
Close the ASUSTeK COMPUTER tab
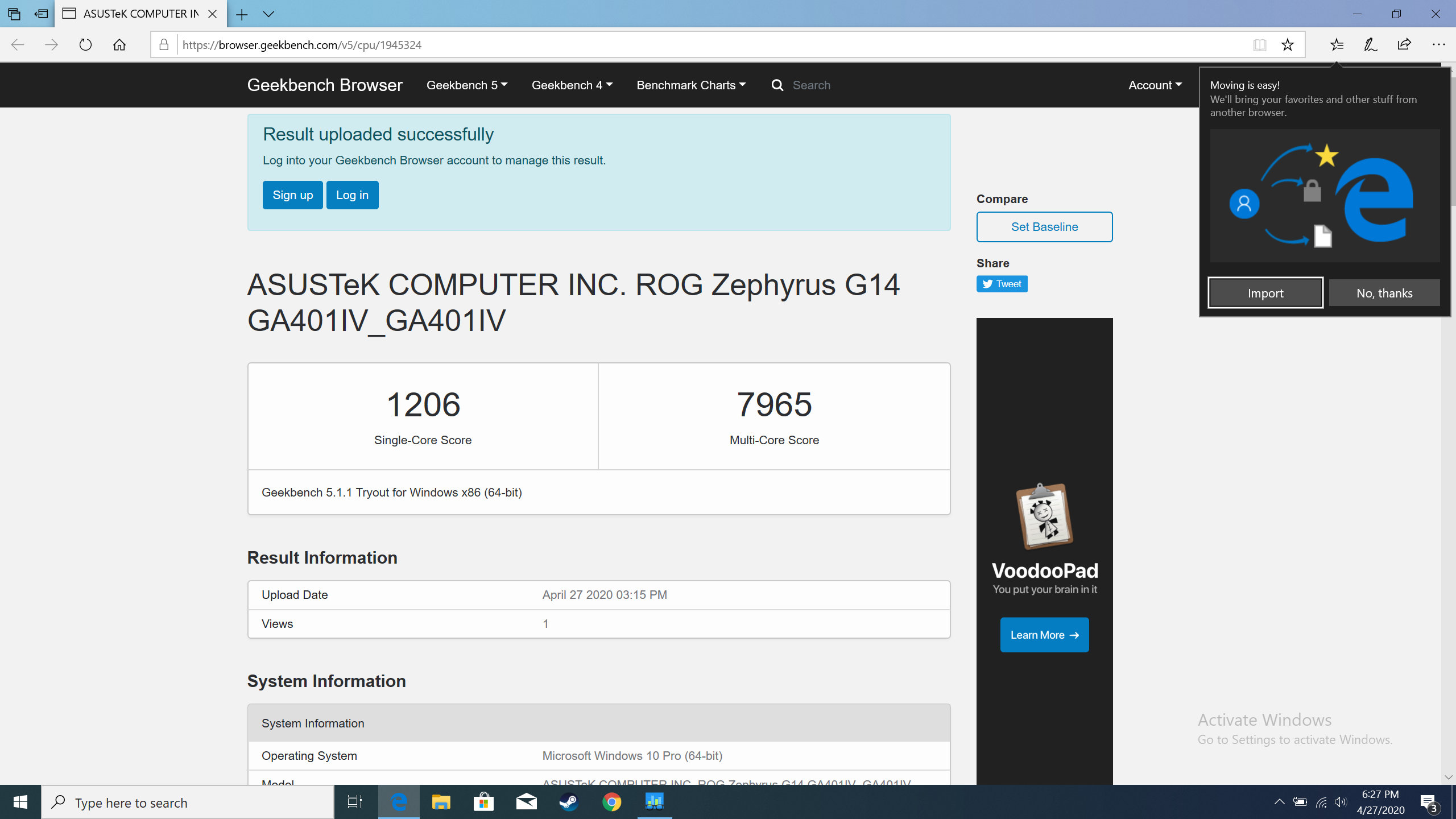213,14
